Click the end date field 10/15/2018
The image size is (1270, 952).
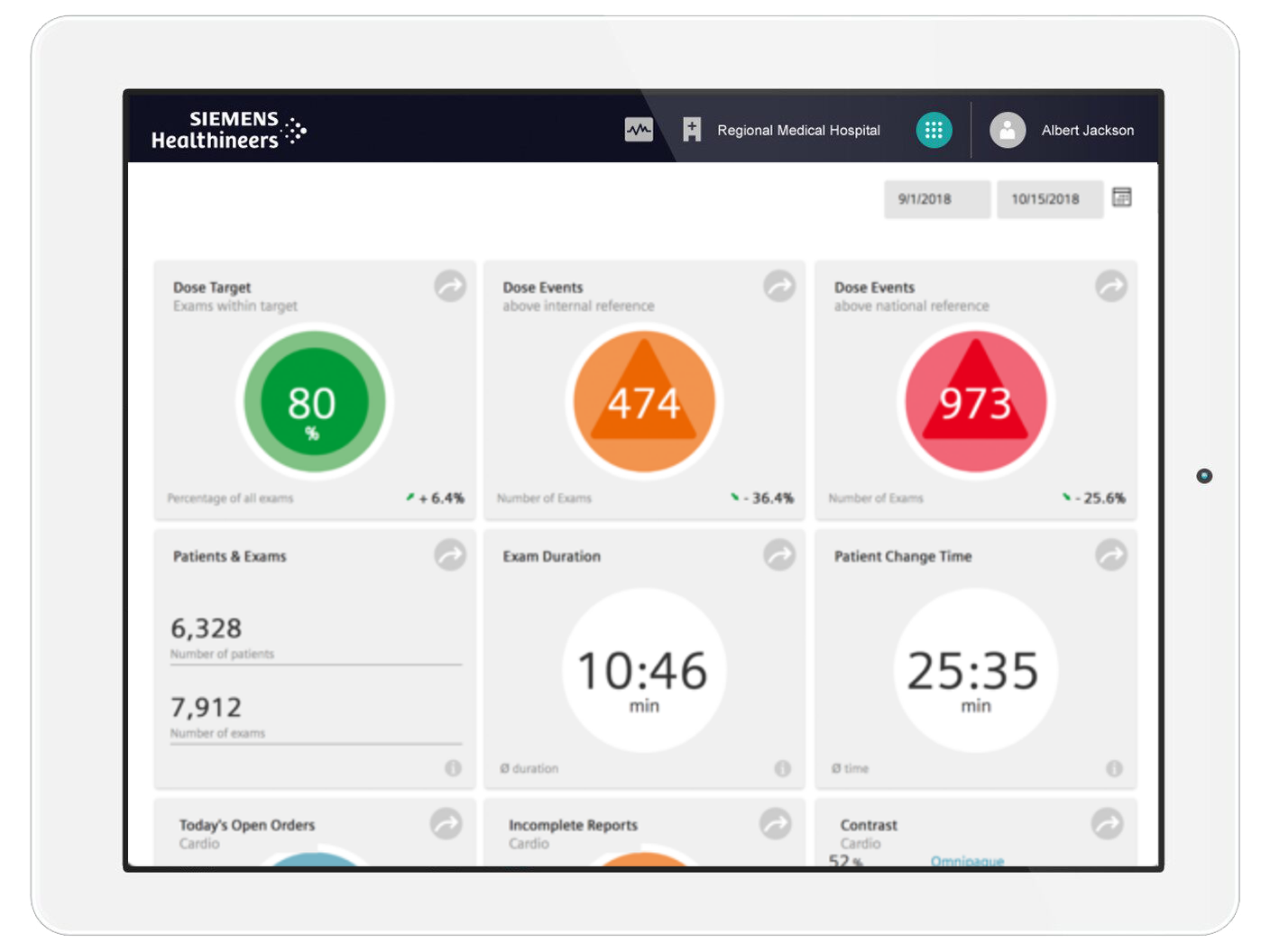click(1049, 199)
